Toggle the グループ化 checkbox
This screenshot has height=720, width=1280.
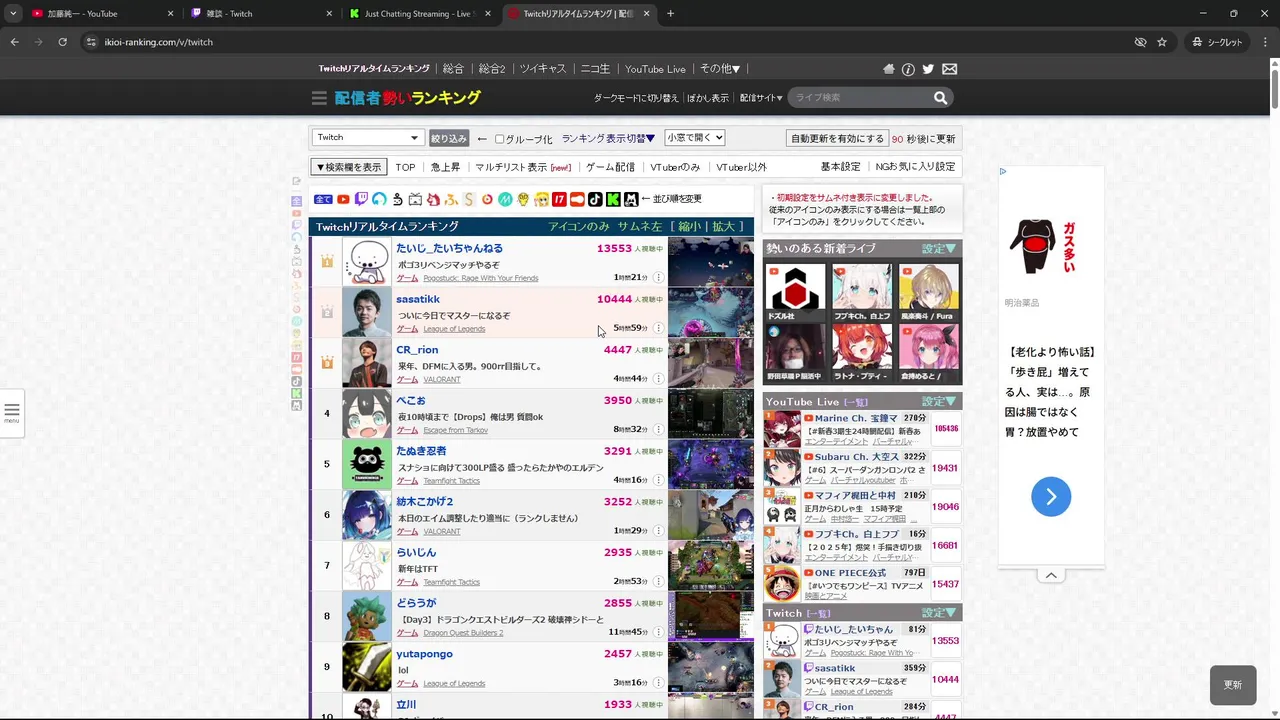[499, 139]
